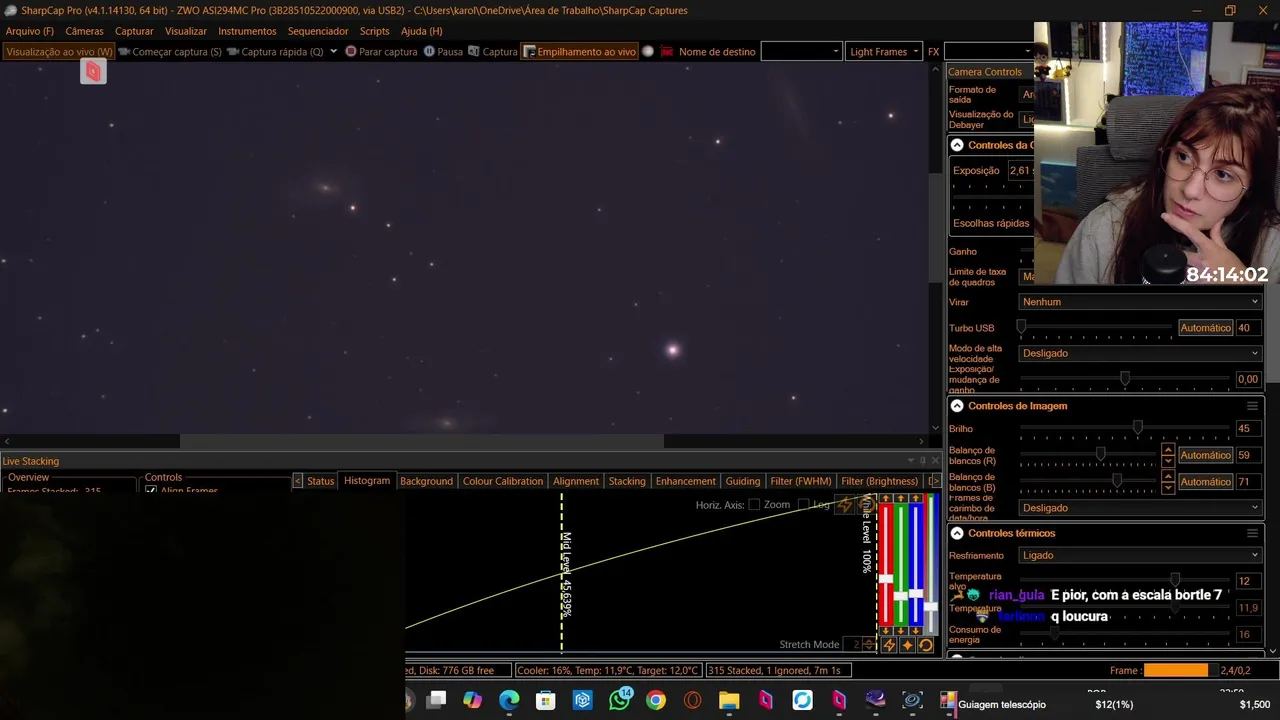Click the blue channel up arrow
This screenshot has width=1280, height=720.
click(916, 499)
